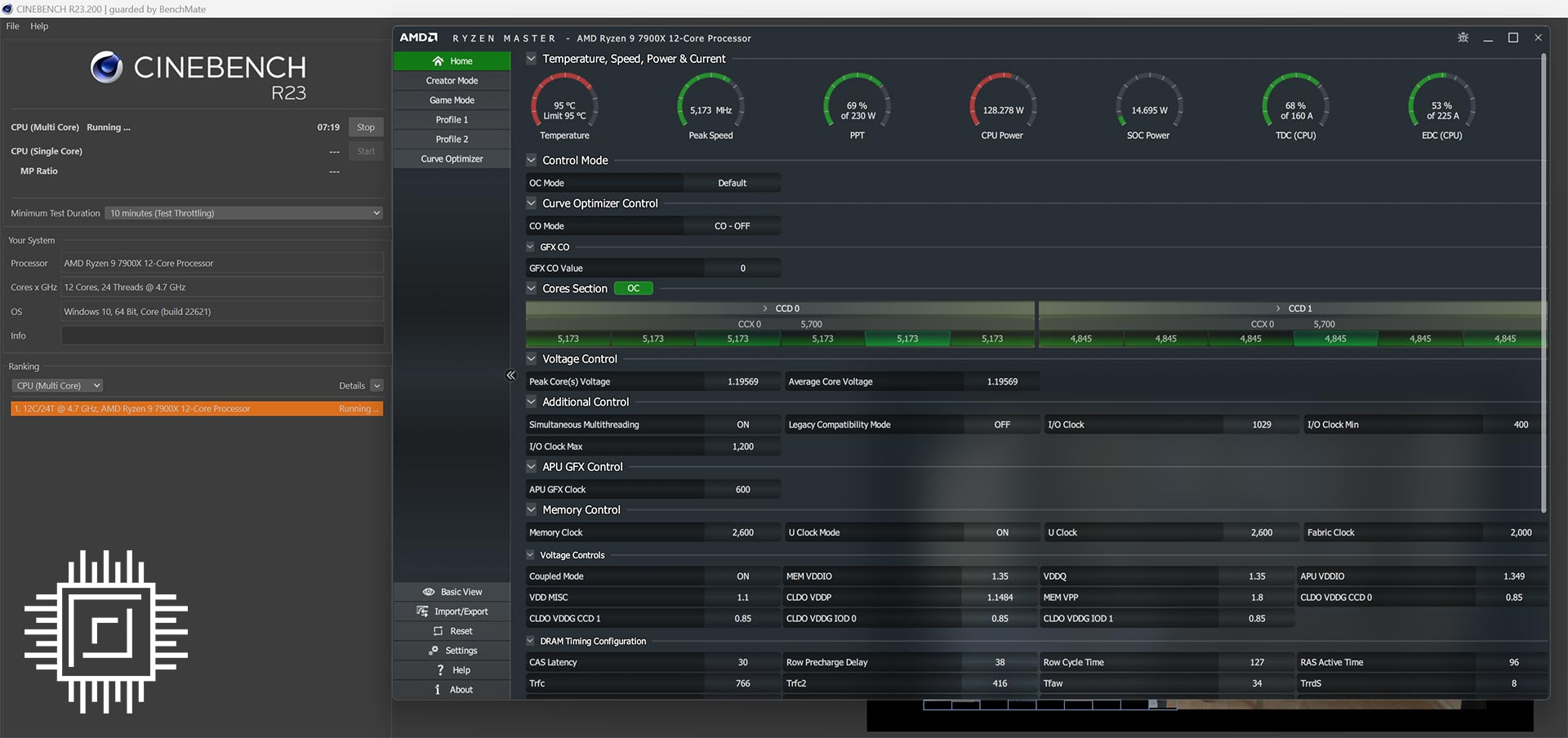The height and width of the screenshot is (738, 1568).
Task: Switch to Profile 1
Action: 452,120
